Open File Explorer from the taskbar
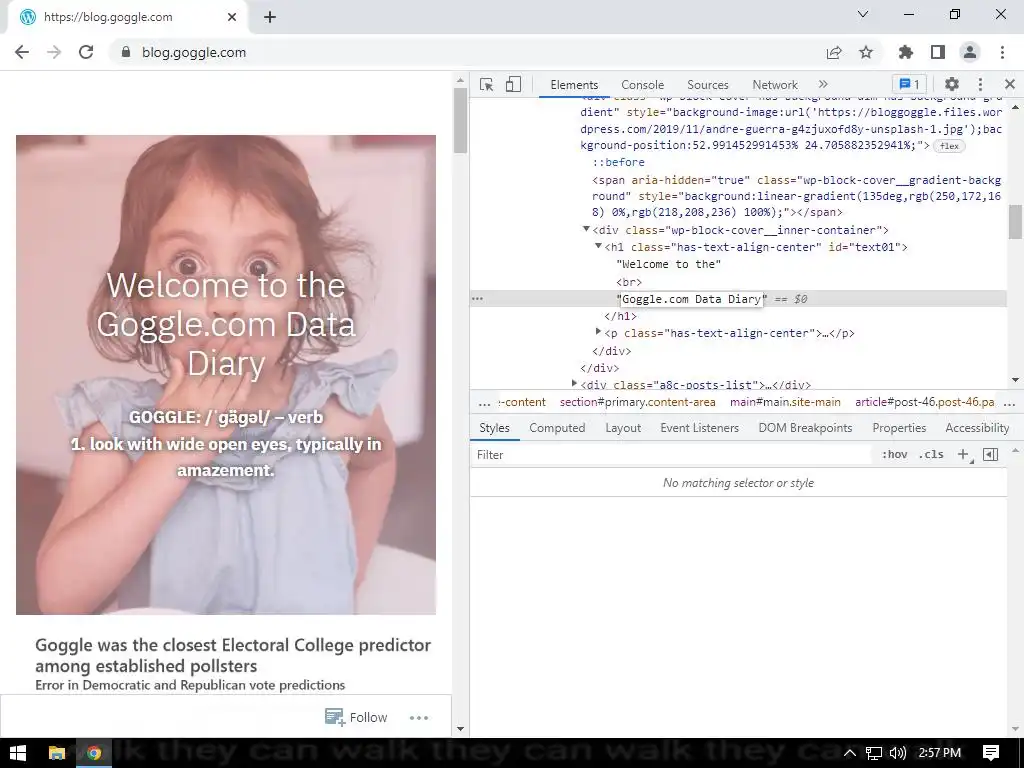 click(57, 753)
